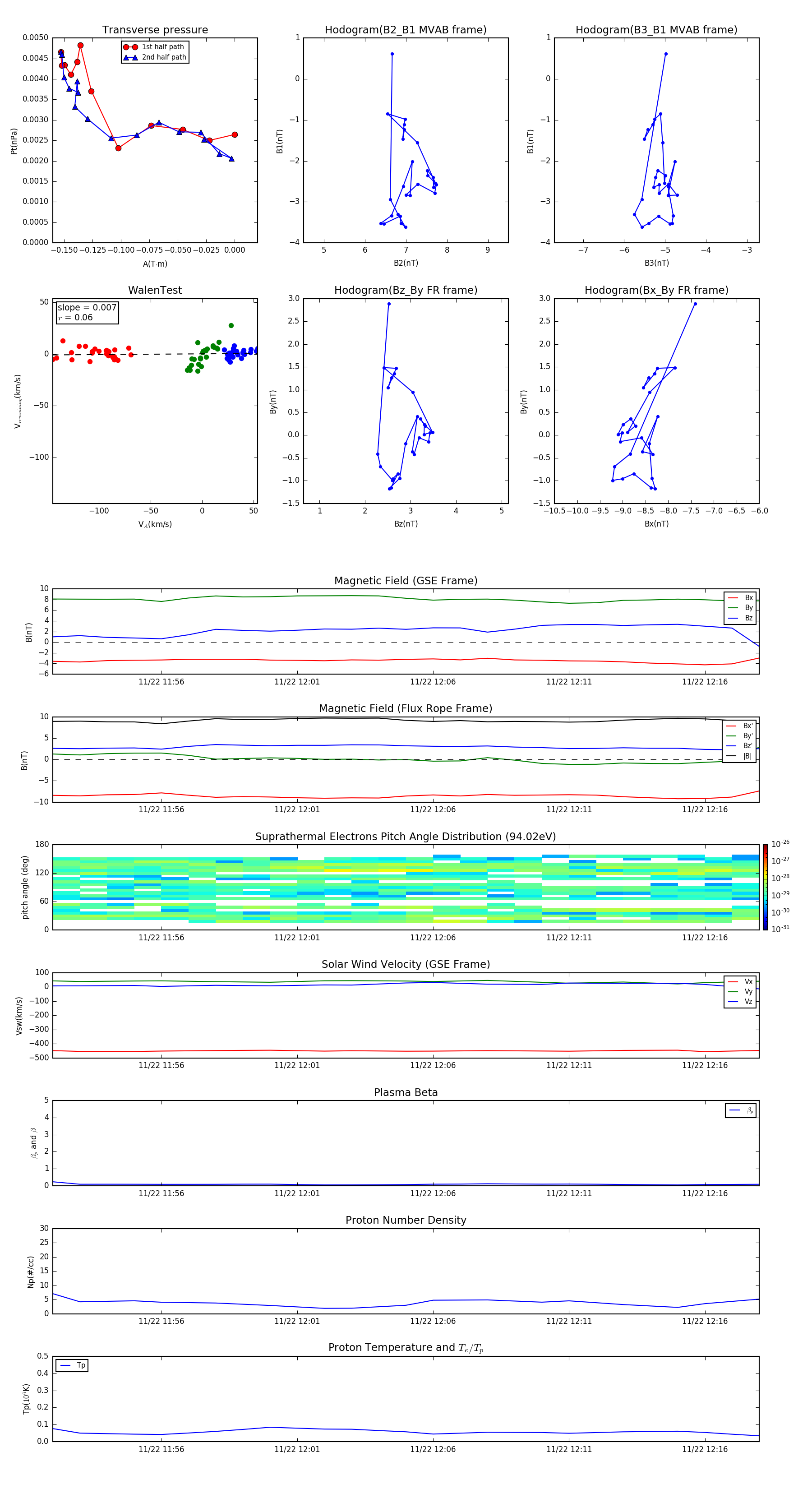Image resolution: width=812 pixels, height=1489 pixels.
Task: Click the colorbar's bottom tick label 10^-31
Action: 780,929
